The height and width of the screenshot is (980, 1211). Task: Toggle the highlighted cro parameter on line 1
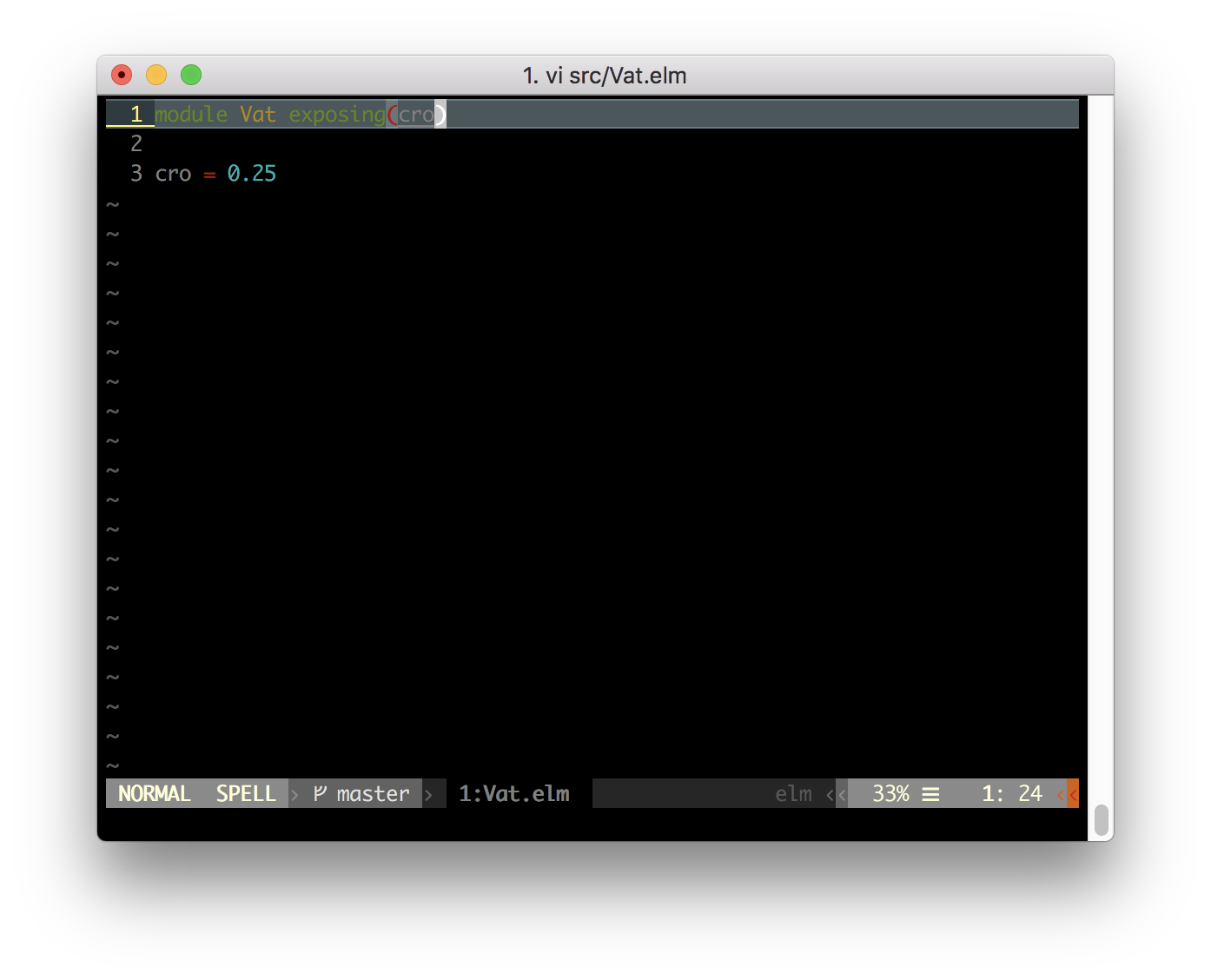tap(416, 114)
